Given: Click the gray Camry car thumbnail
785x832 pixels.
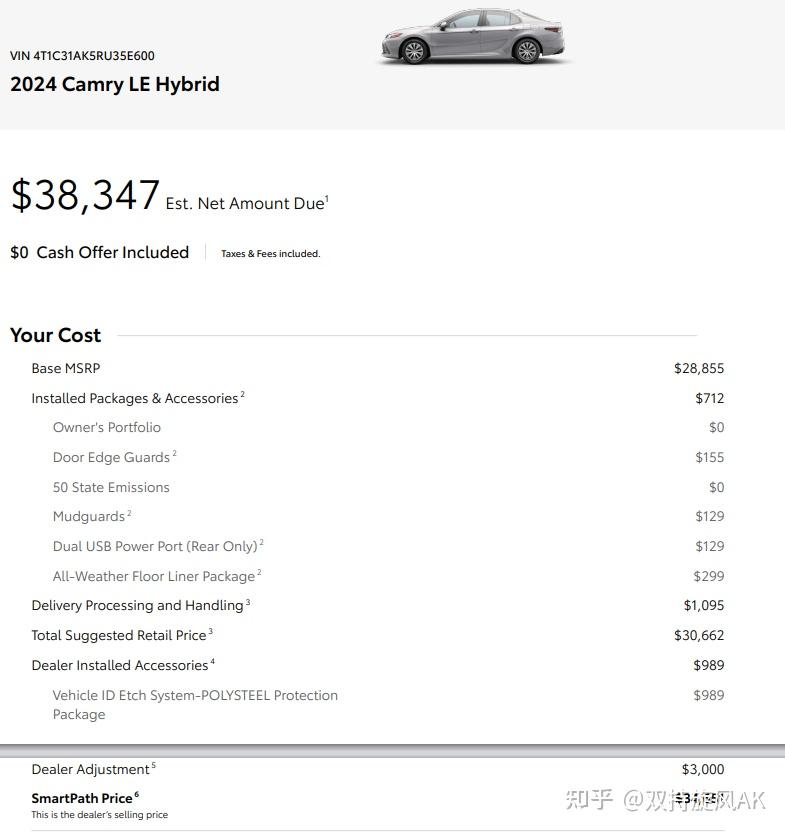Looking at the screenshot, I should pos(473,36).
